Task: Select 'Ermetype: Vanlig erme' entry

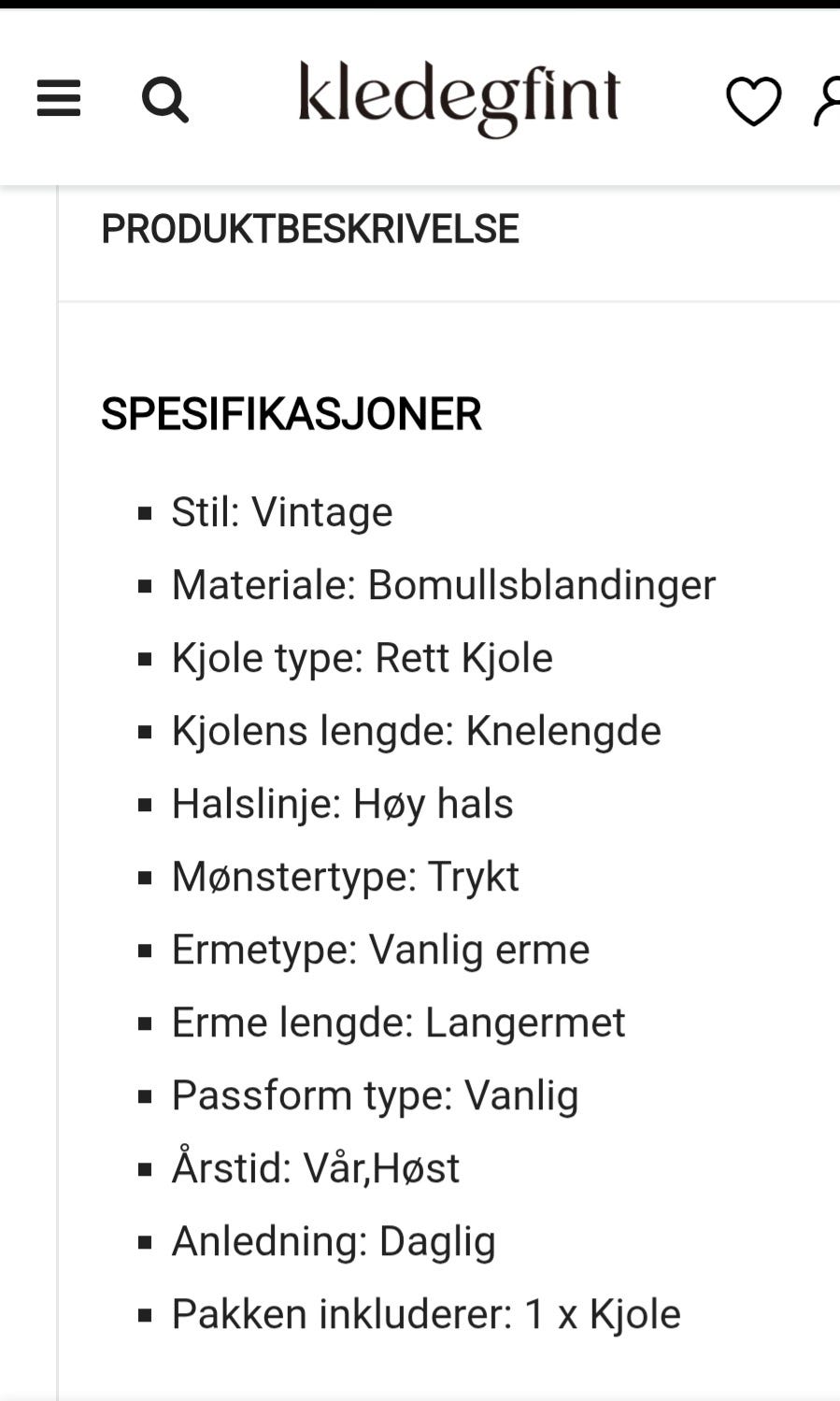Action: click(379, 949)
